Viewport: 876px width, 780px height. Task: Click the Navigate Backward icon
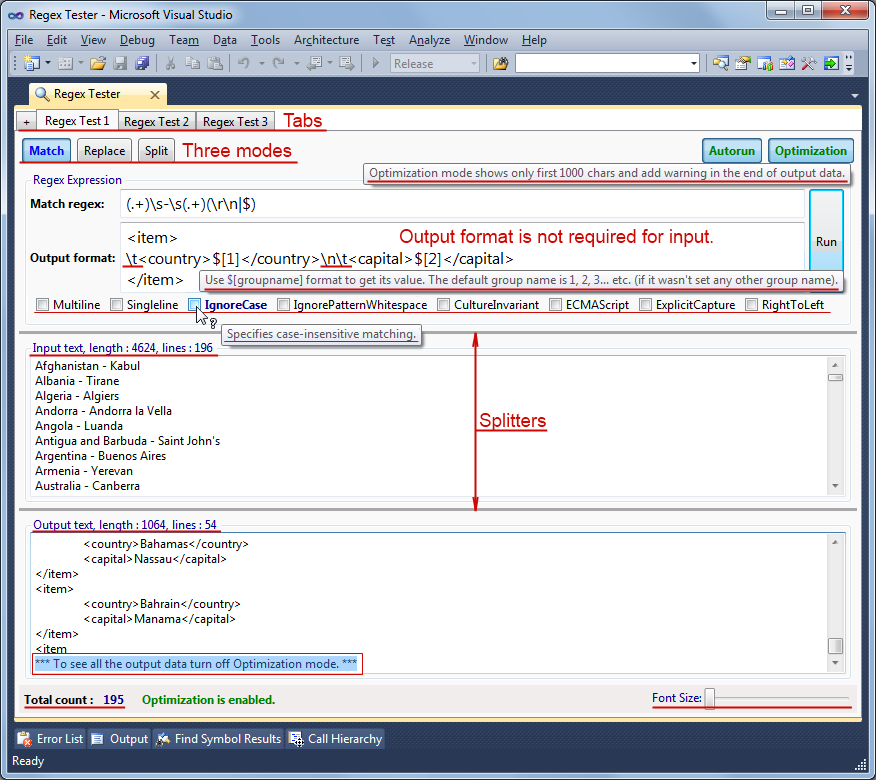(x=315, y=63)
